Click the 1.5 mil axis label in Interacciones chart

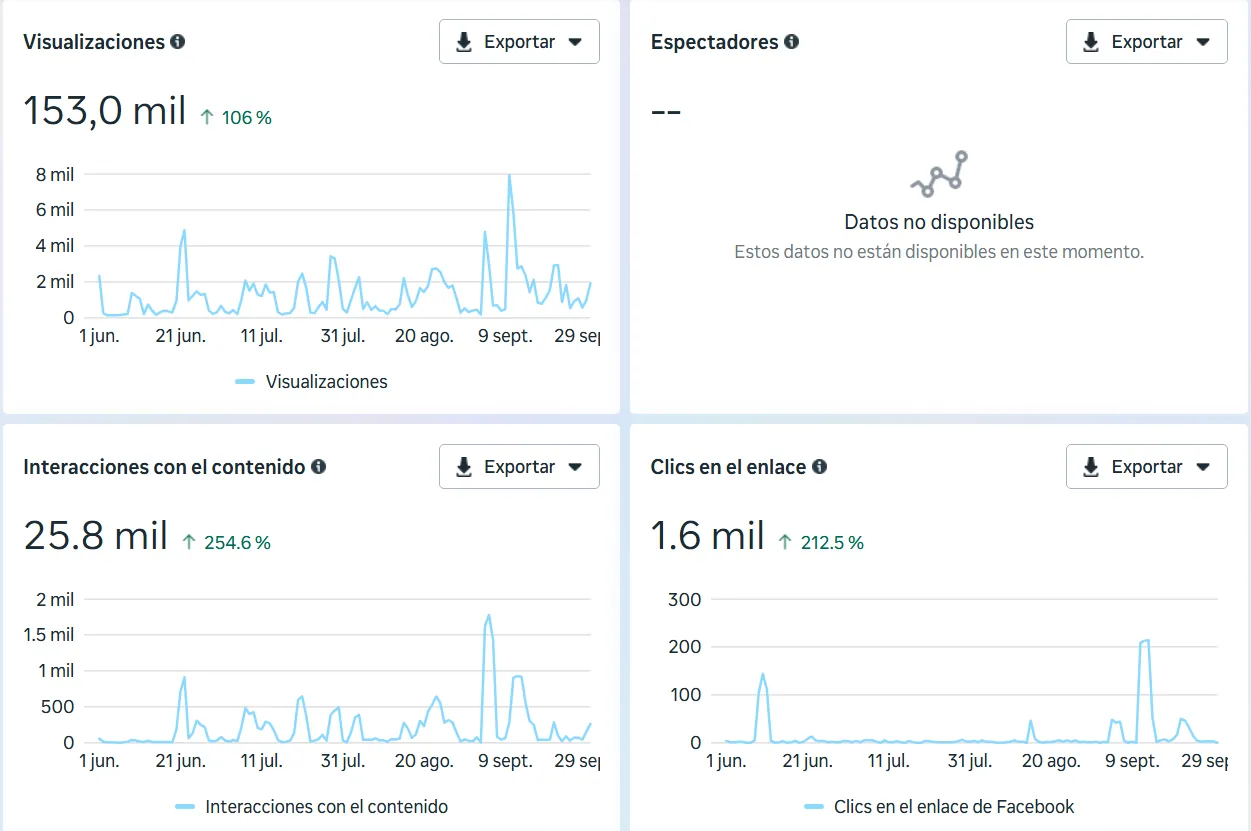click(x=49, y=635)
